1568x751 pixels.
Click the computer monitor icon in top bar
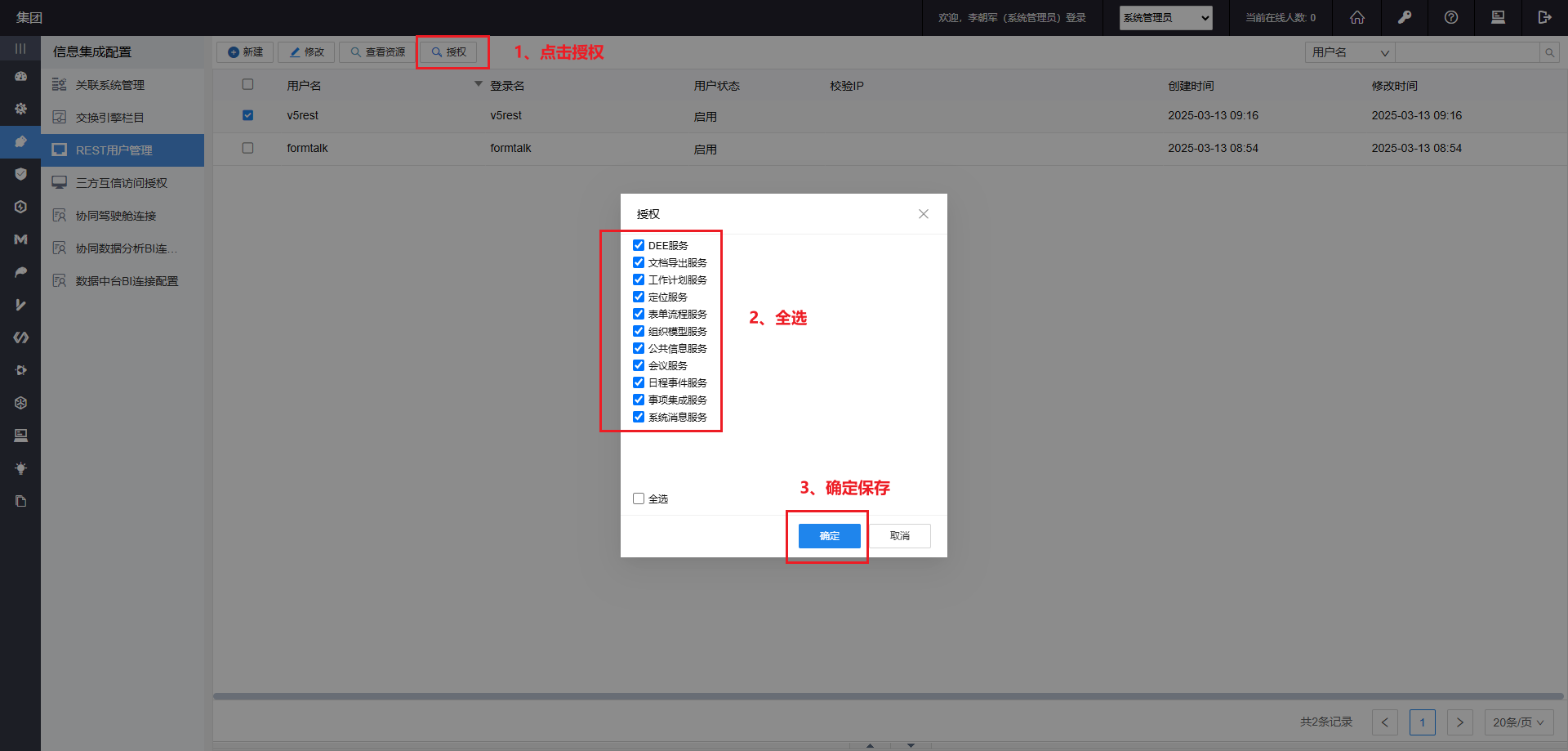coord(1498,17)
